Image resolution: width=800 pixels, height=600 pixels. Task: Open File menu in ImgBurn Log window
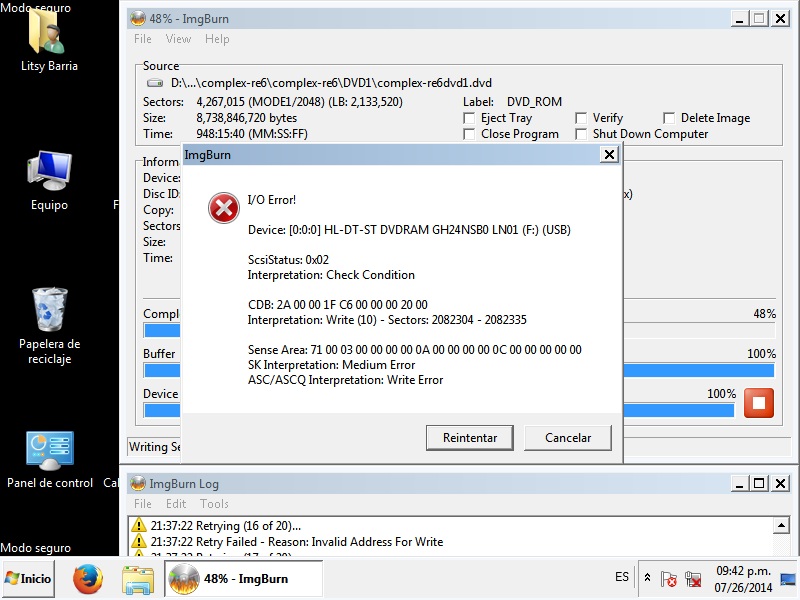click(x=143, y=504)
